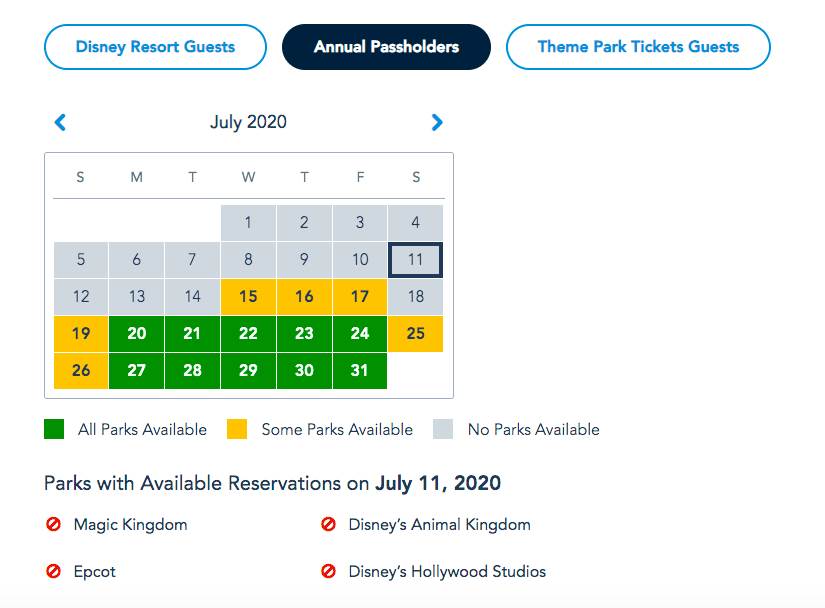Click unavailable icon beside Disney's Hollywood Studios

point(328,572)
